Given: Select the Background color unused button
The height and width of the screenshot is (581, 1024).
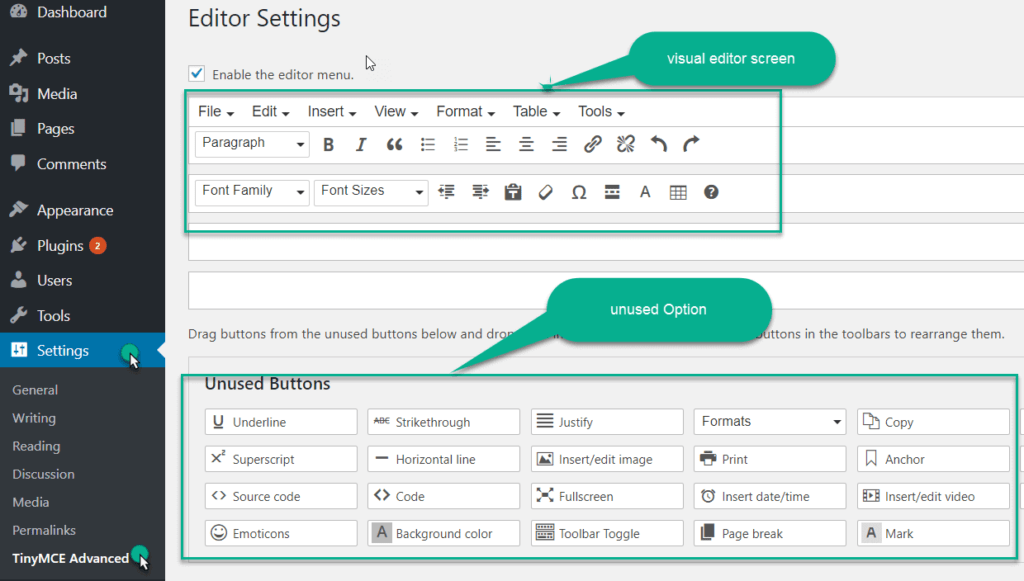Looking at the screenshot, I should pyautogui.click(x=443, y=532).
